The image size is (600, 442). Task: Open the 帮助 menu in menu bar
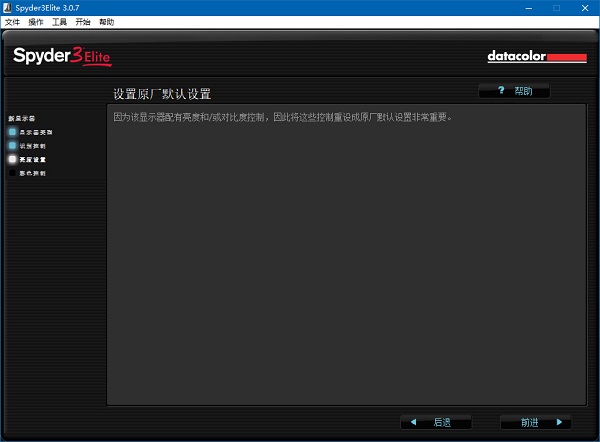click(106, 22)
